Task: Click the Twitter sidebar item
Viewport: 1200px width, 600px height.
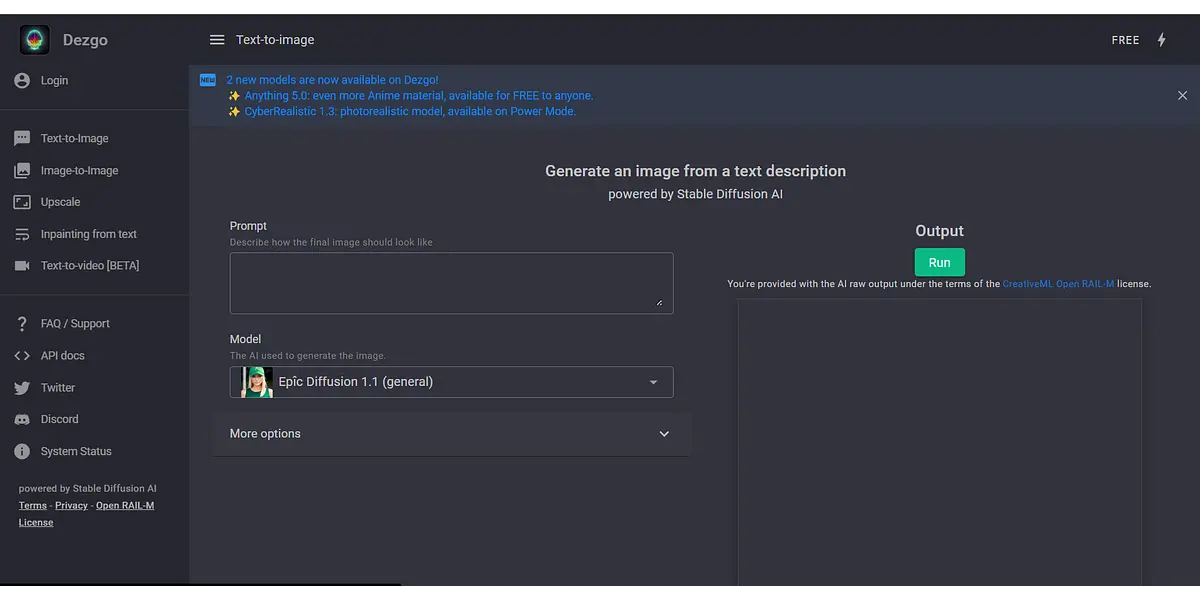Action: (x=58, y=388)
